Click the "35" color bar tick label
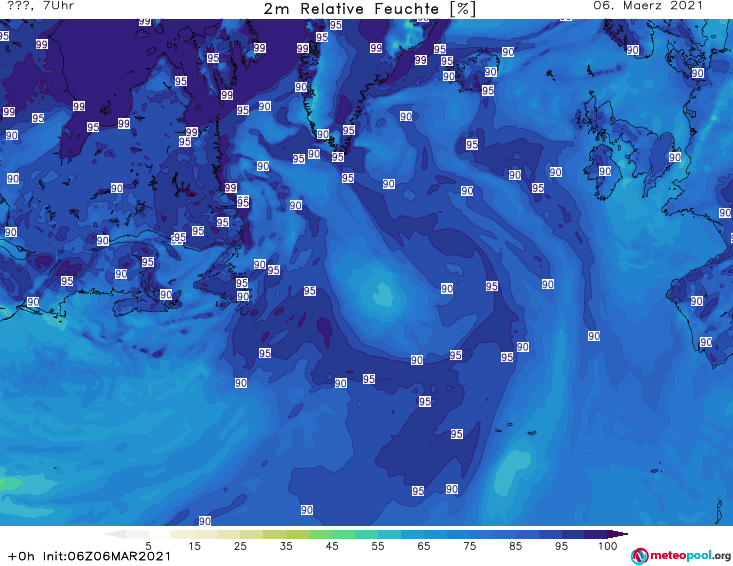733x566 pixels. click(286, 546)
